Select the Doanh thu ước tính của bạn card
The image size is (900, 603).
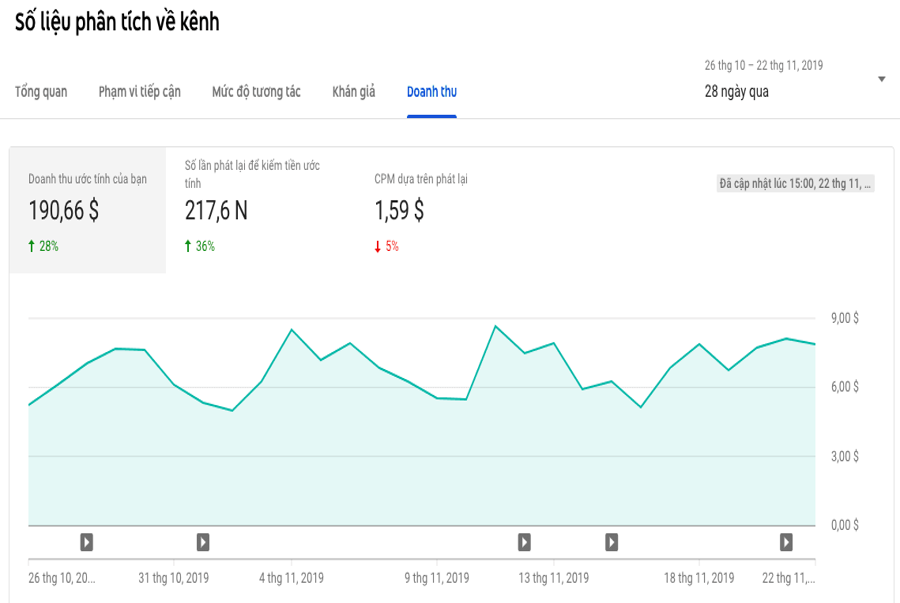[88, 210]
